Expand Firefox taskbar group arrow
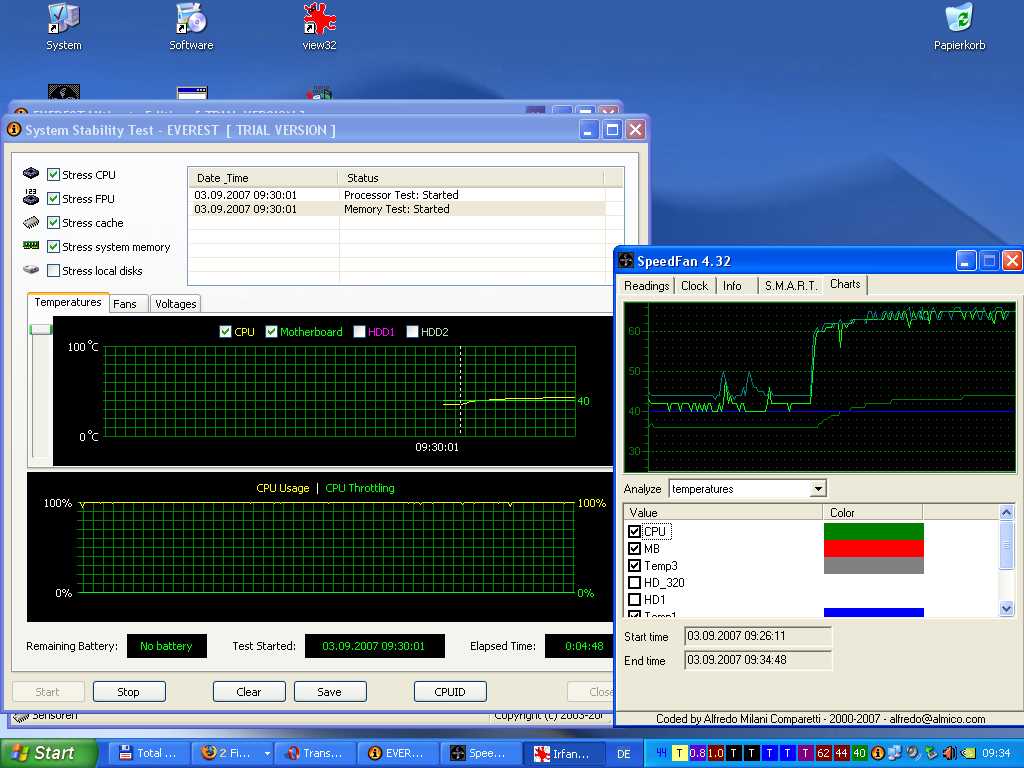The width and height of the screenshot is (1024, 768). click(267, 754)
